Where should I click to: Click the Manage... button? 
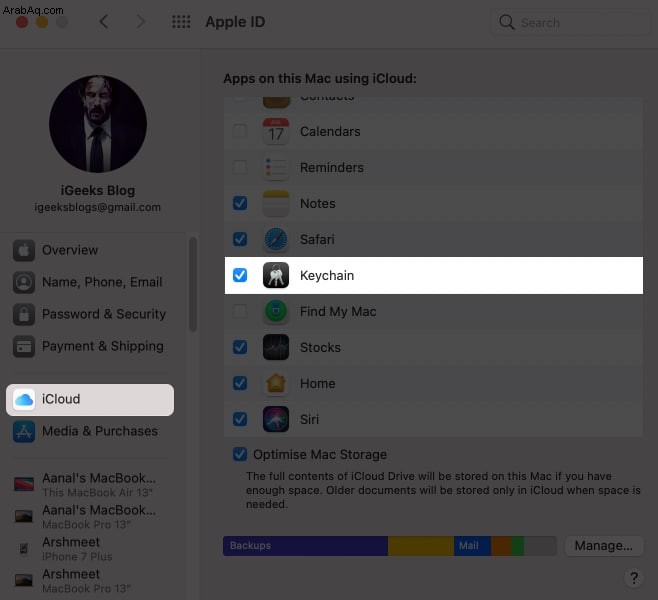[x=603, y=545]
